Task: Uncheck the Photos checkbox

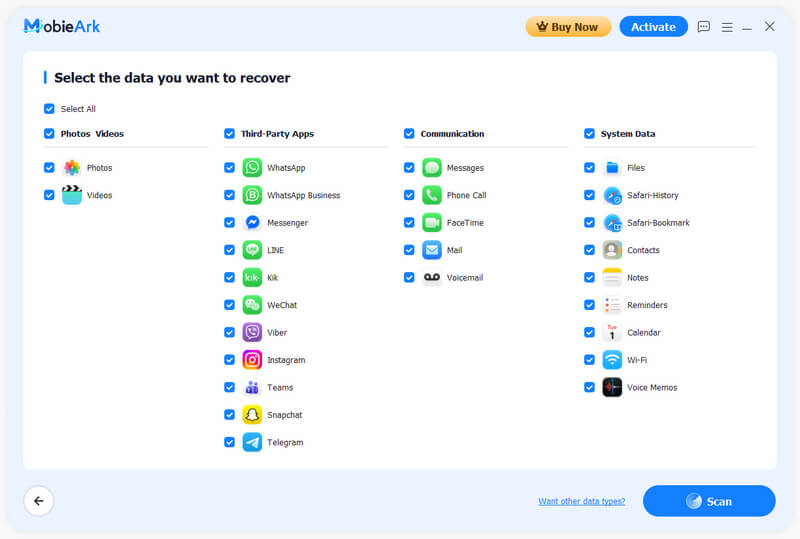Action: pyautogui.click(x=49, y=167)
